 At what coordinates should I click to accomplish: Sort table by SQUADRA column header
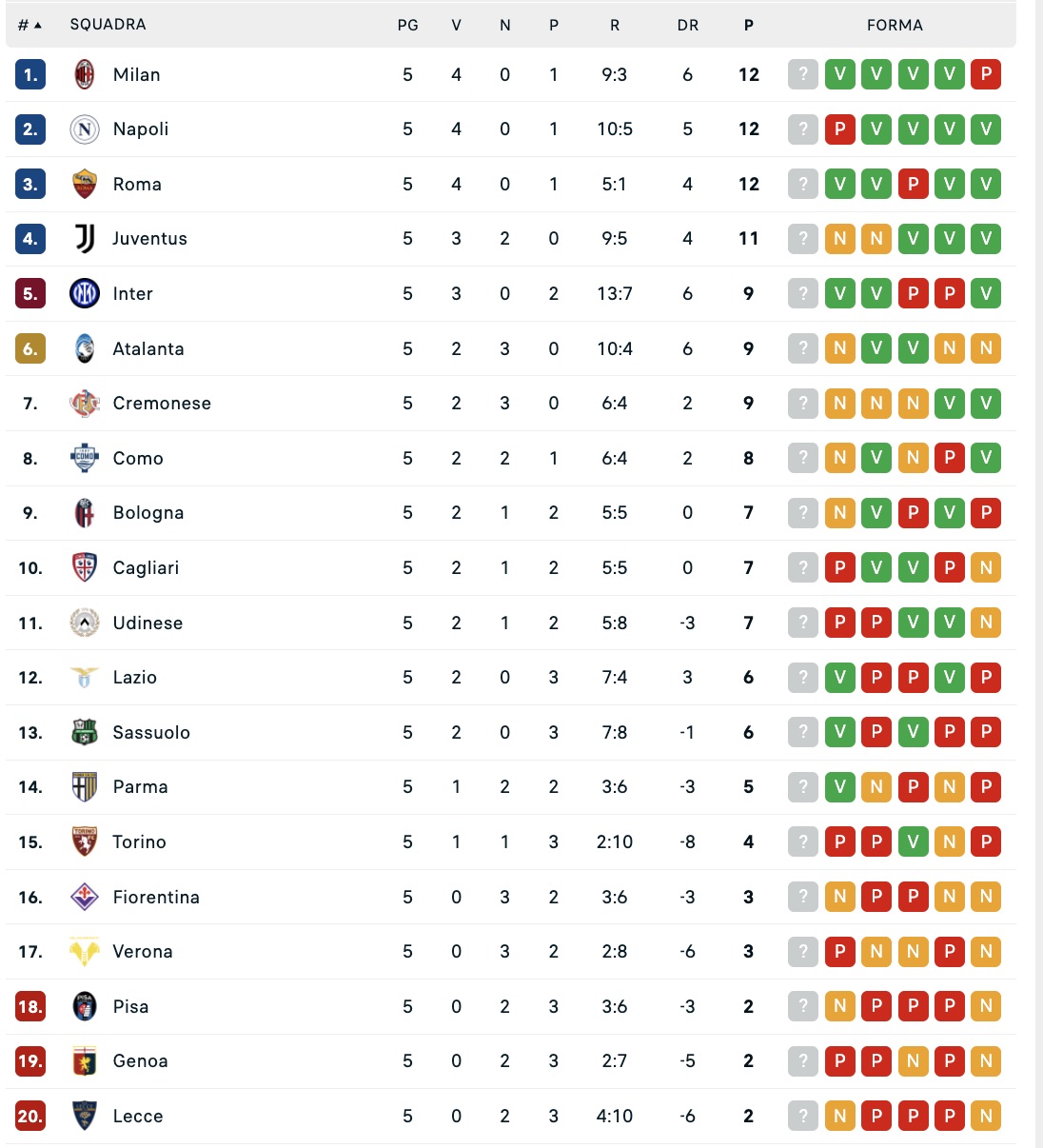108,25
